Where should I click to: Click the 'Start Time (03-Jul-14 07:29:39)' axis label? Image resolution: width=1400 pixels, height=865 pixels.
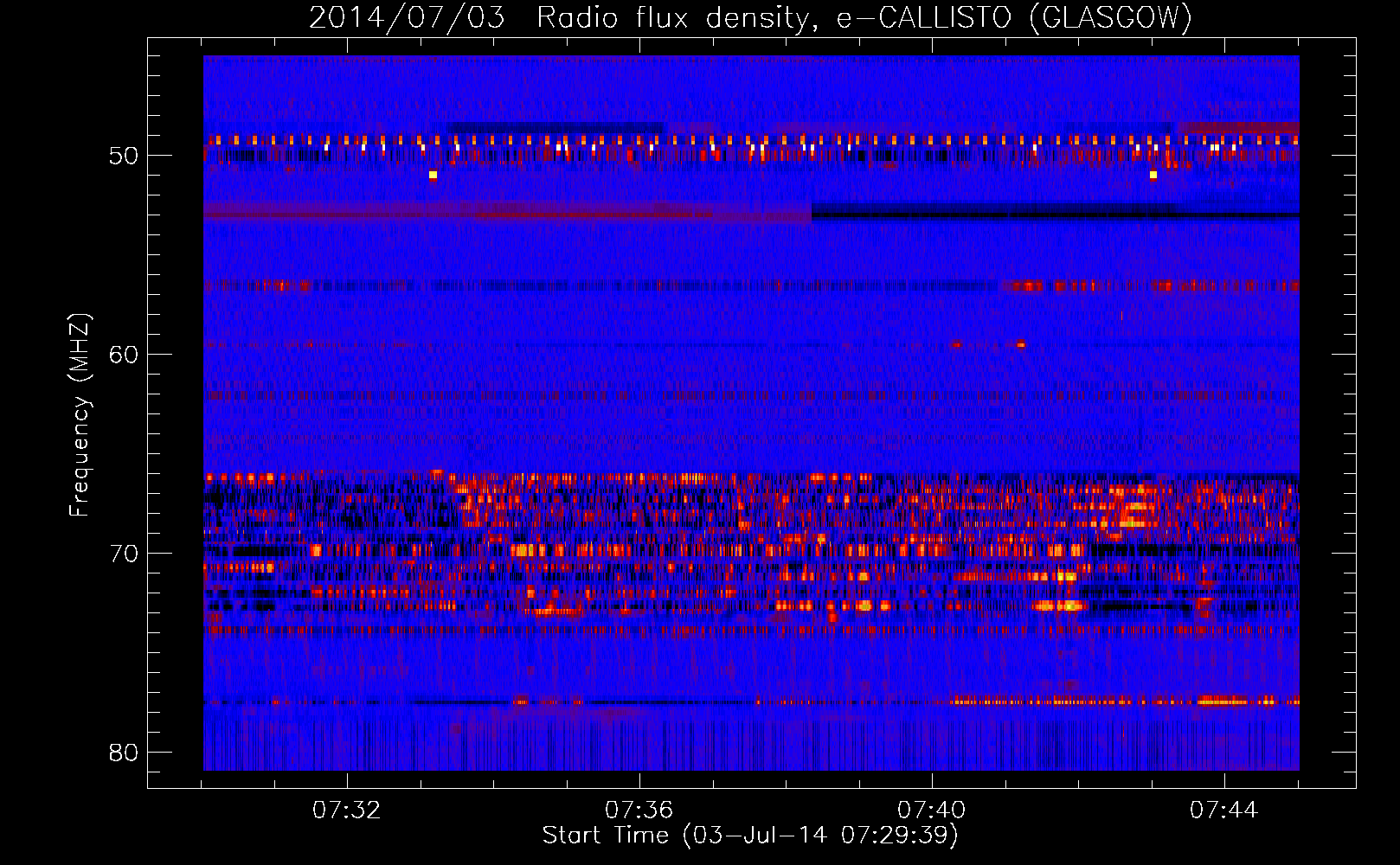coord(750,836)
